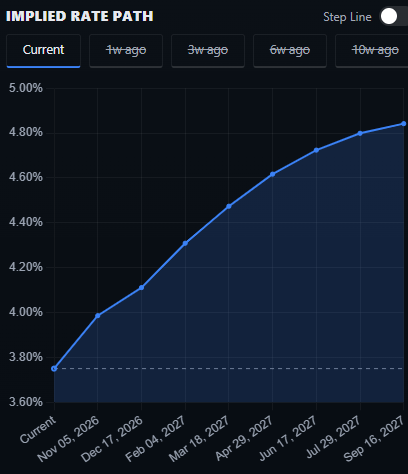
Task: Click the Dec 17, 2026 date label
Action: coord(112,439)
